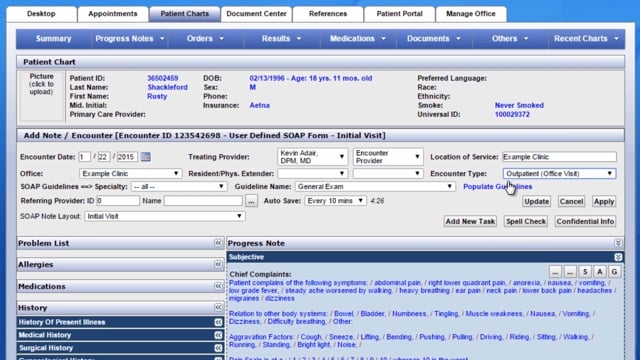Upload patient picture
The image size is (640, 360).
(x=42, y=84)
